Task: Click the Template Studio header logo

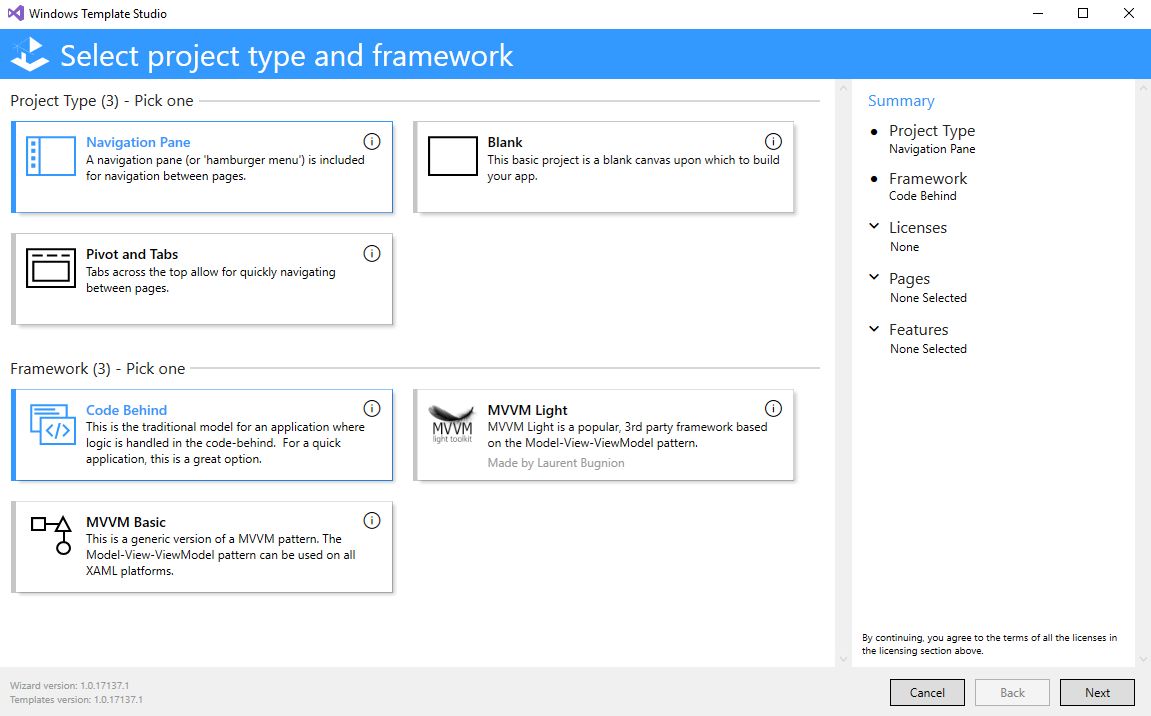Action: [30, 54]
